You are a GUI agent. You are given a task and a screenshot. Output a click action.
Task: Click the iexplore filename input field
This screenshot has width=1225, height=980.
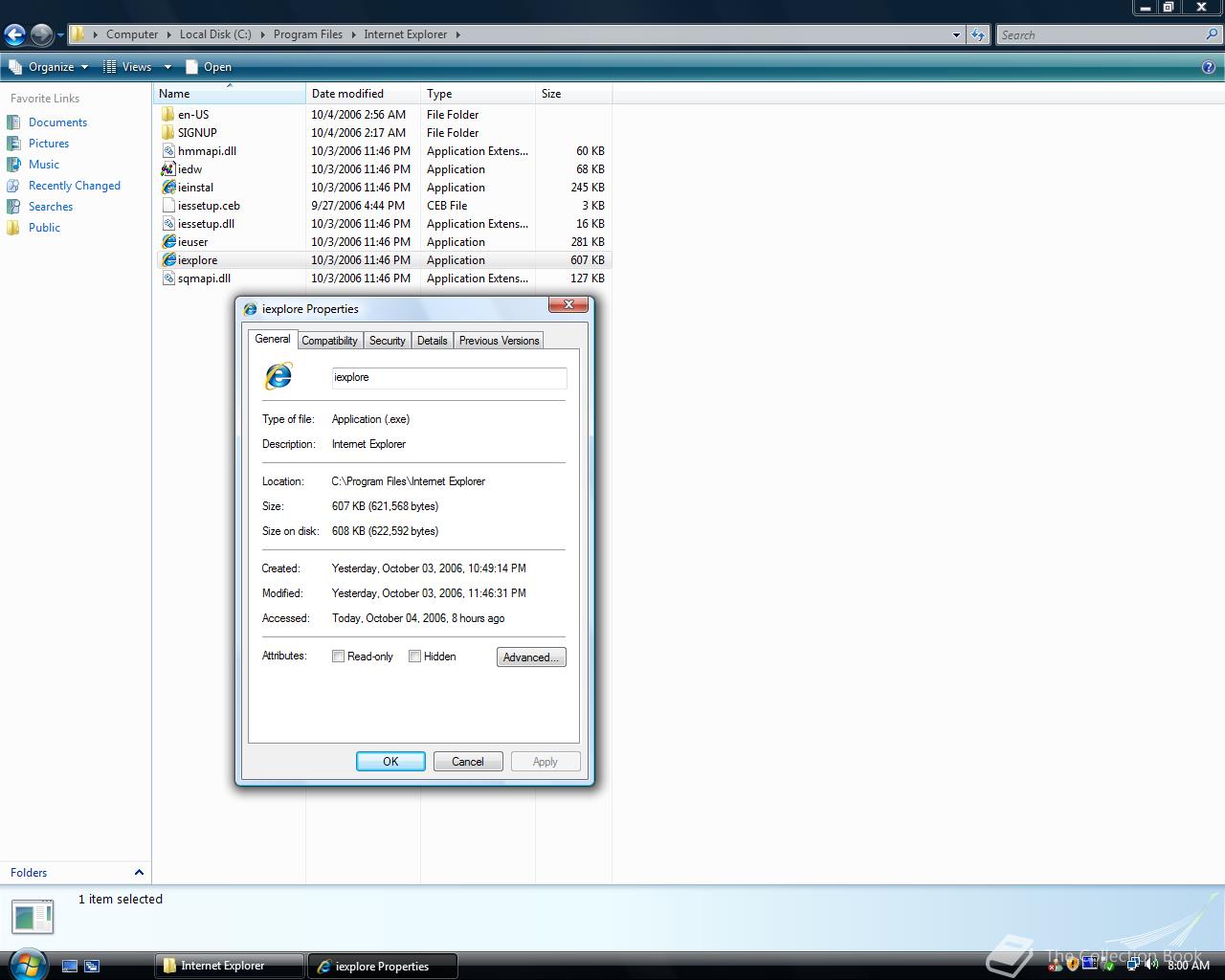click(x=449, y=377)
